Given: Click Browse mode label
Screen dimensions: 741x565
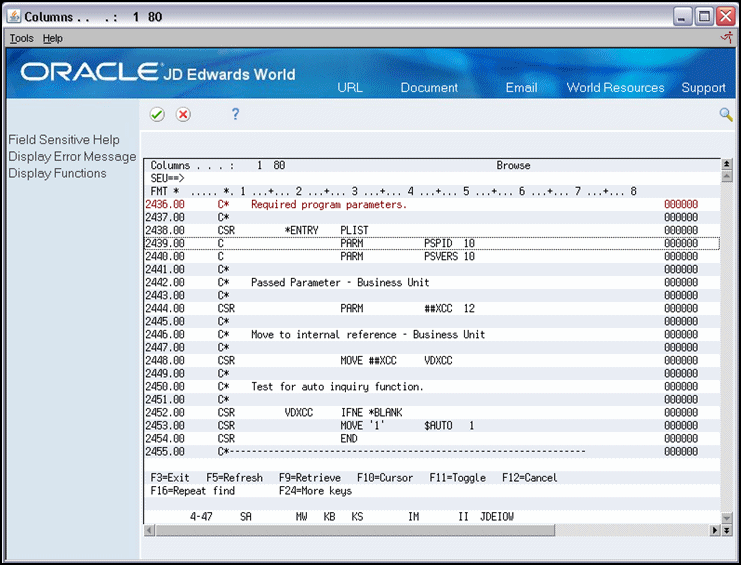Looking at the screenshot, I should pyautogui.click(x=513, y=165).
